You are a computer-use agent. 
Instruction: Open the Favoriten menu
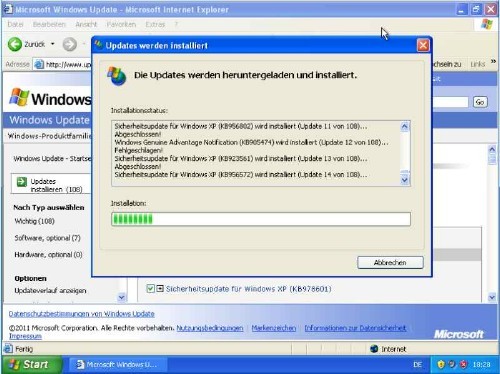121,24
